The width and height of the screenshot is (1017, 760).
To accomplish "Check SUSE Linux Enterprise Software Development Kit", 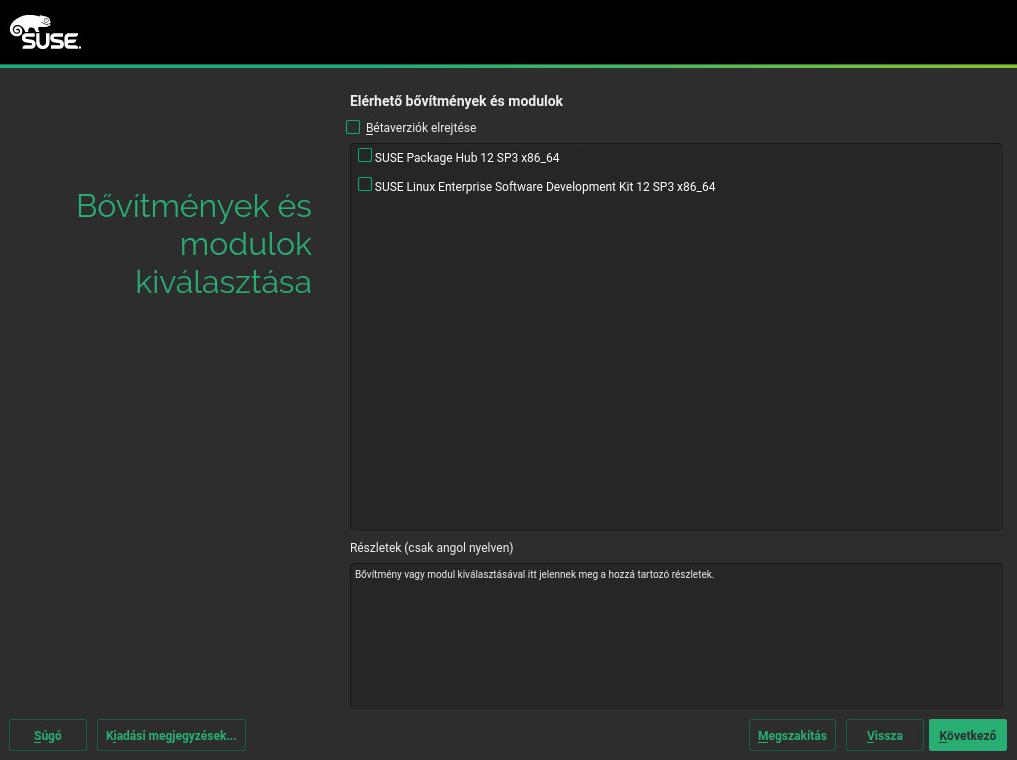I will point(365,185).
